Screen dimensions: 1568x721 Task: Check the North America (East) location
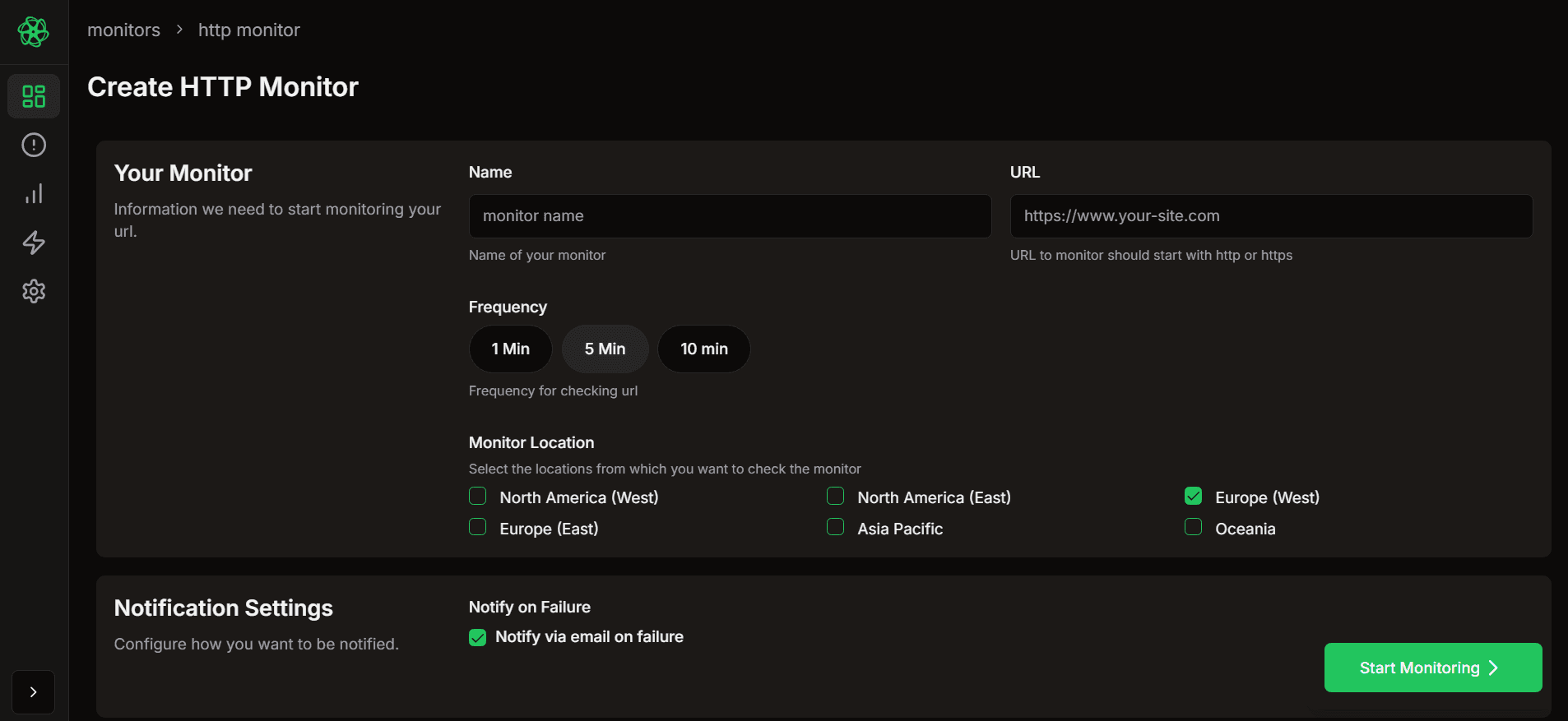pos(836,497)
